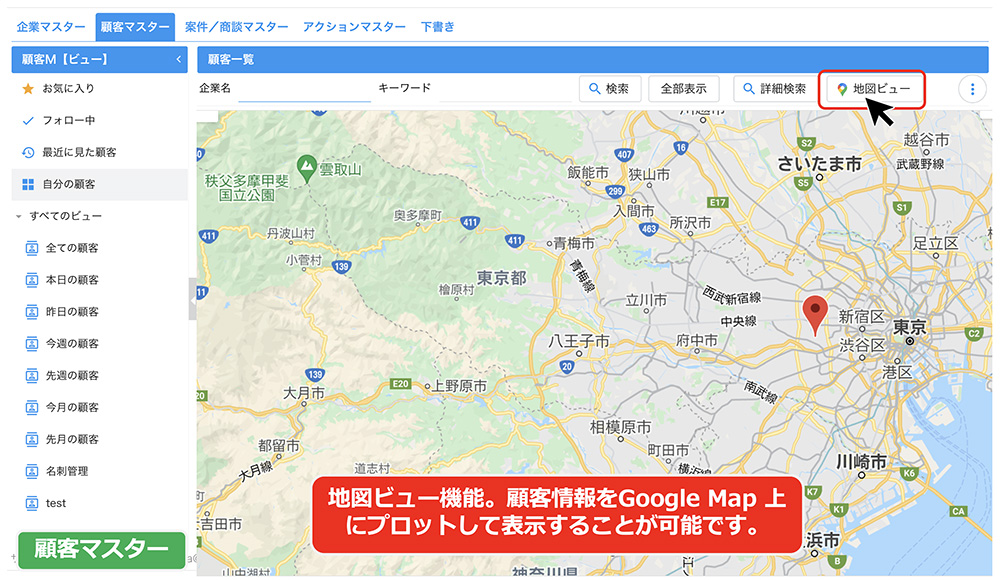Open 詳細検索 advanced search
The height and width of the screenshot is (580, 1000).
click(x=775, y=89)
